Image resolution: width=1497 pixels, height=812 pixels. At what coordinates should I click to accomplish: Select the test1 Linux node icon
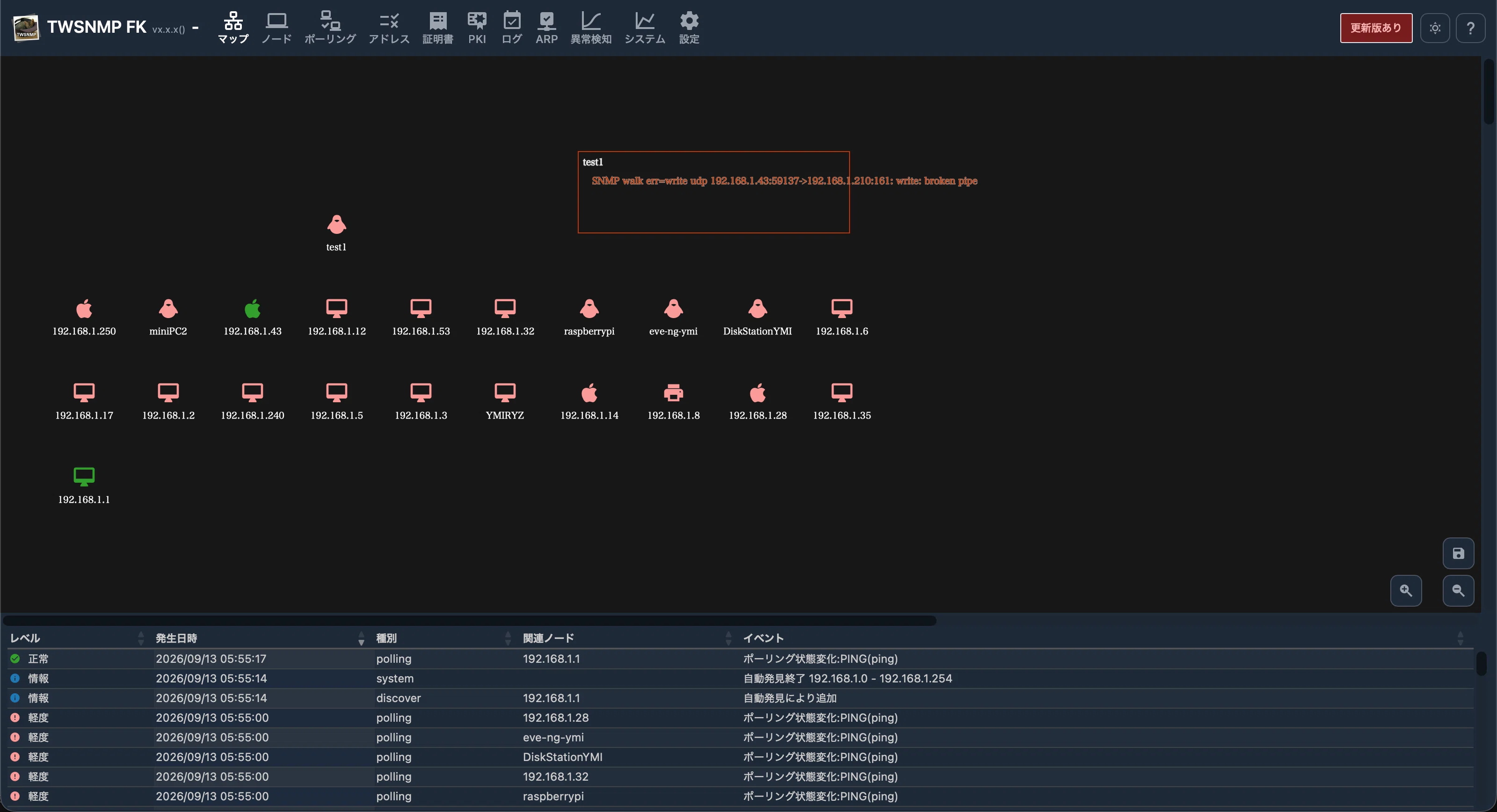click(x=336, y=225)
